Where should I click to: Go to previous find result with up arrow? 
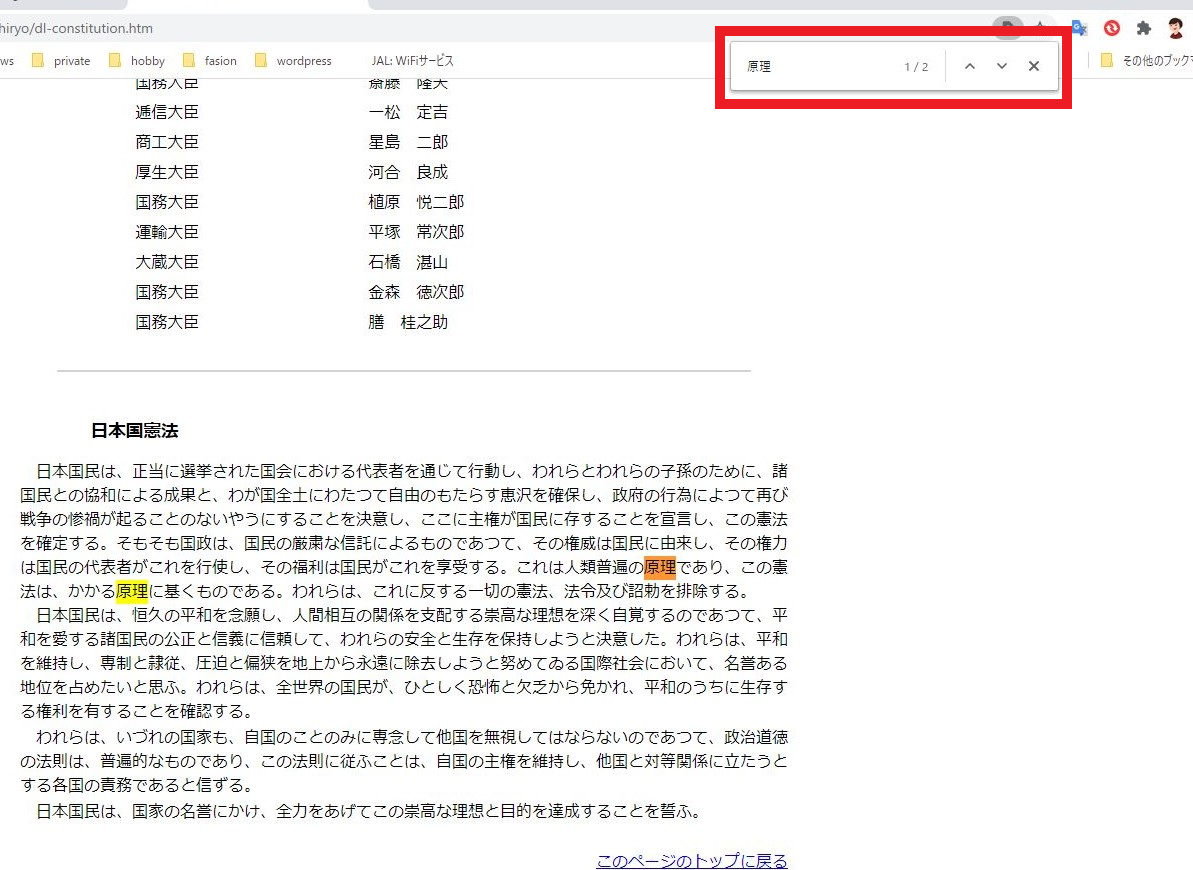tap(969, 67)
